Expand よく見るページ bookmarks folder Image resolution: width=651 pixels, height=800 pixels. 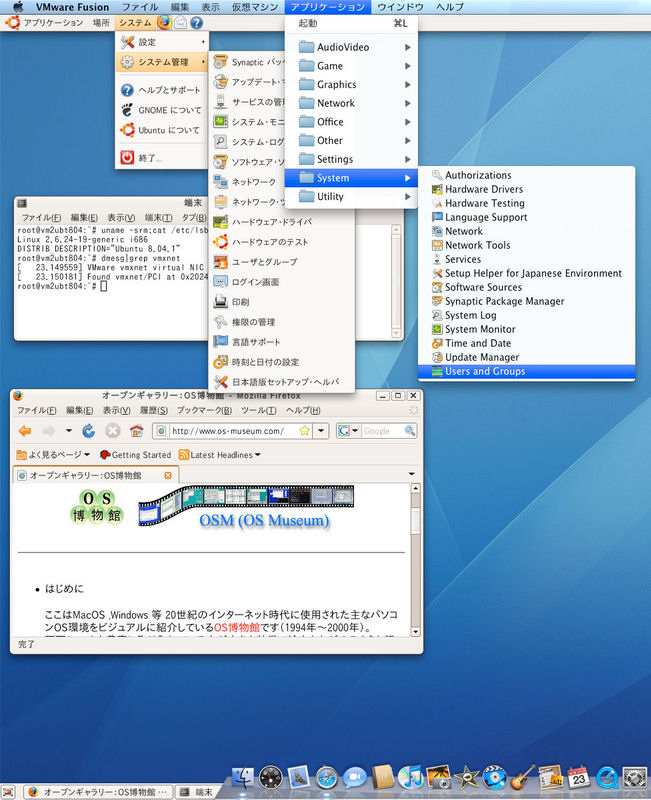point(53,455)
